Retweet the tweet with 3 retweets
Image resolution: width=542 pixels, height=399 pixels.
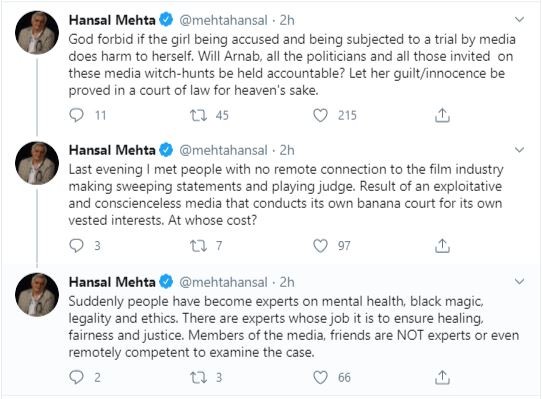pyautogui.click(x=199, y=377)
